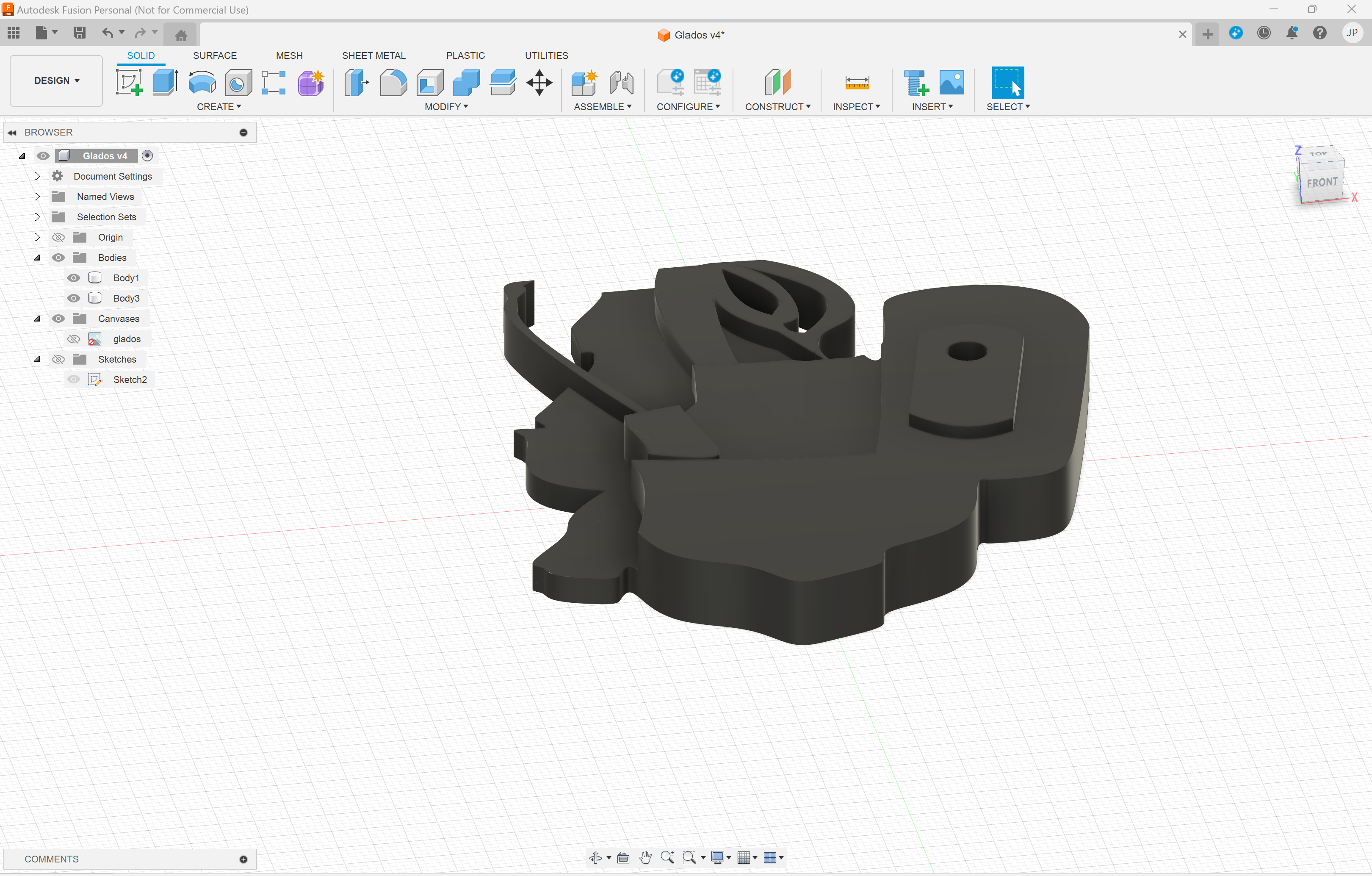Select the Move/Copy tool
Viewport: 1372px width, 876px height.
(x=539, y=82)
